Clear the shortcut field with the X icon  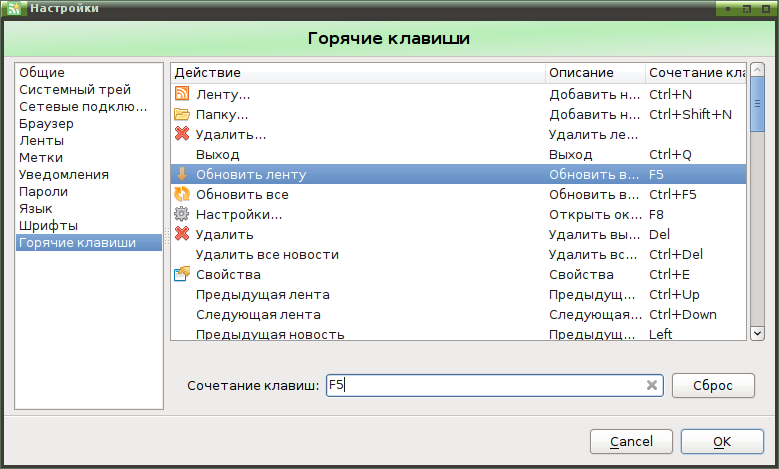pyautogui.click(x=652, y=385)
